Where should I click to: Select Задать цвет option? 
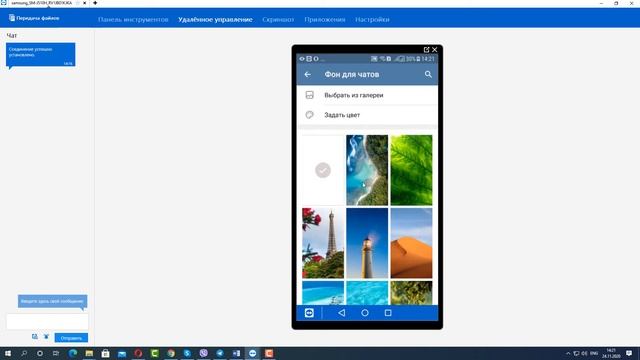tap(367, 115)
